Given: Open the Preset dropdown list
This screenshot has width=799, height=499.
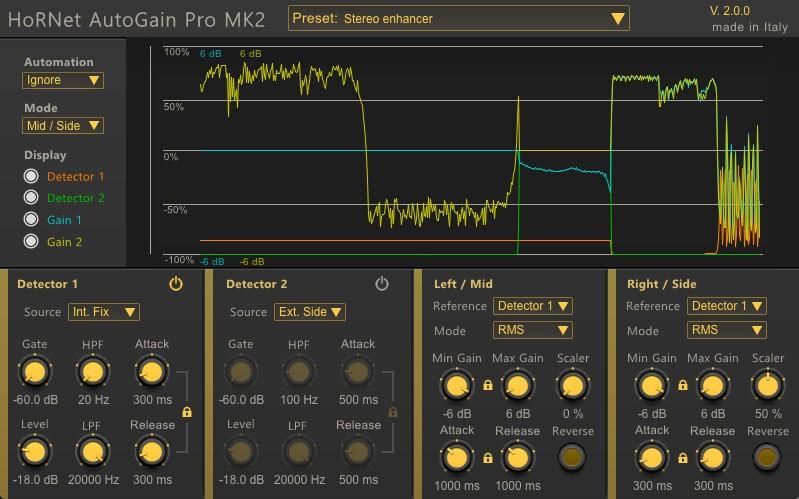Looking at the screenshot, I should pos(459,18).
